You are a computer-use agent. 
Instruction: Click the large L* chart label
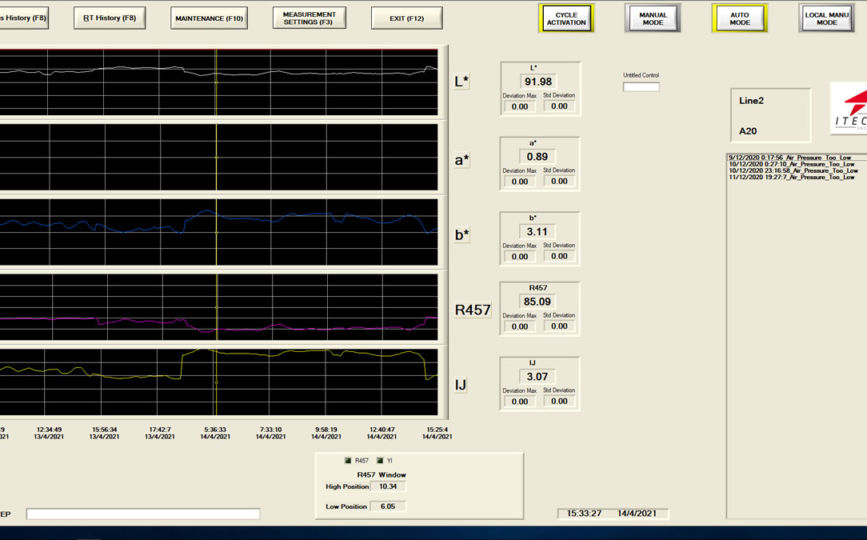(x=462, y=82)
